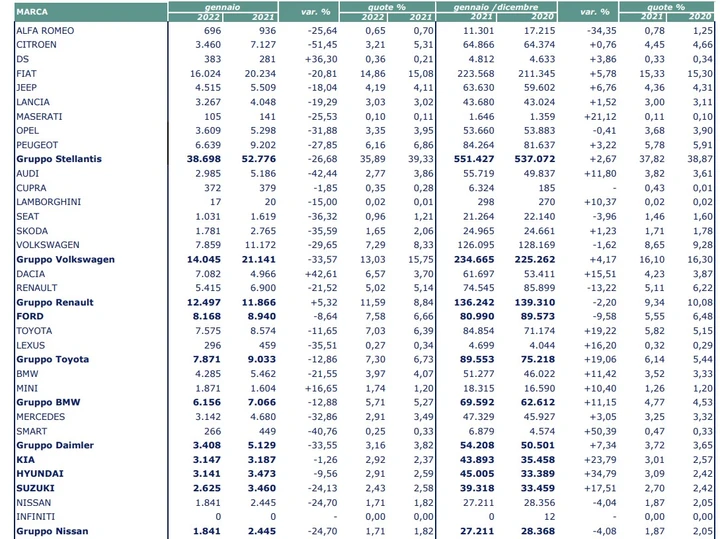Click the LAMBORGHINI brand label

[49, 202]
